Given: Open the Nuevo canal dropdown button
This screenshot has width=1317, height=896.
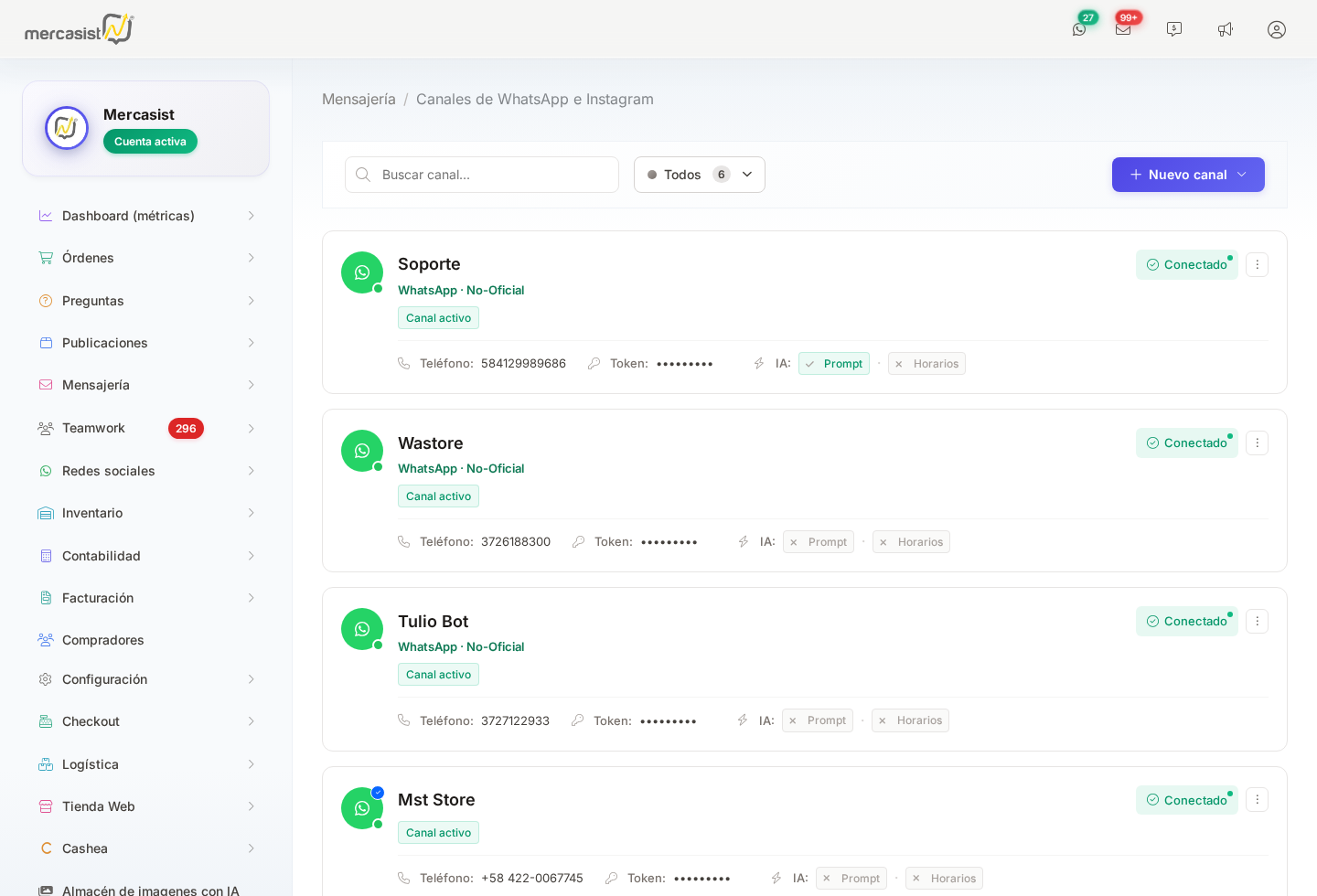Looking at the screenshot, I should (1188, 175).
